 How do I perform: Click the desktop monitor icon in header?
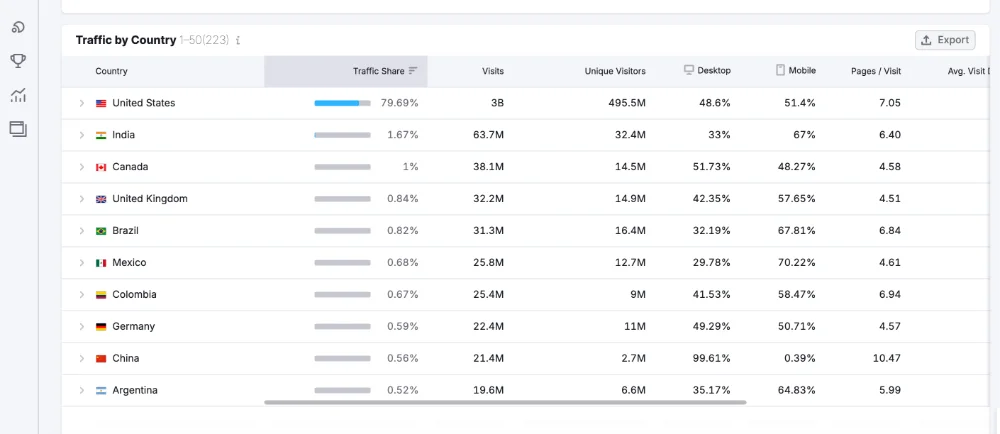point(689,70)
